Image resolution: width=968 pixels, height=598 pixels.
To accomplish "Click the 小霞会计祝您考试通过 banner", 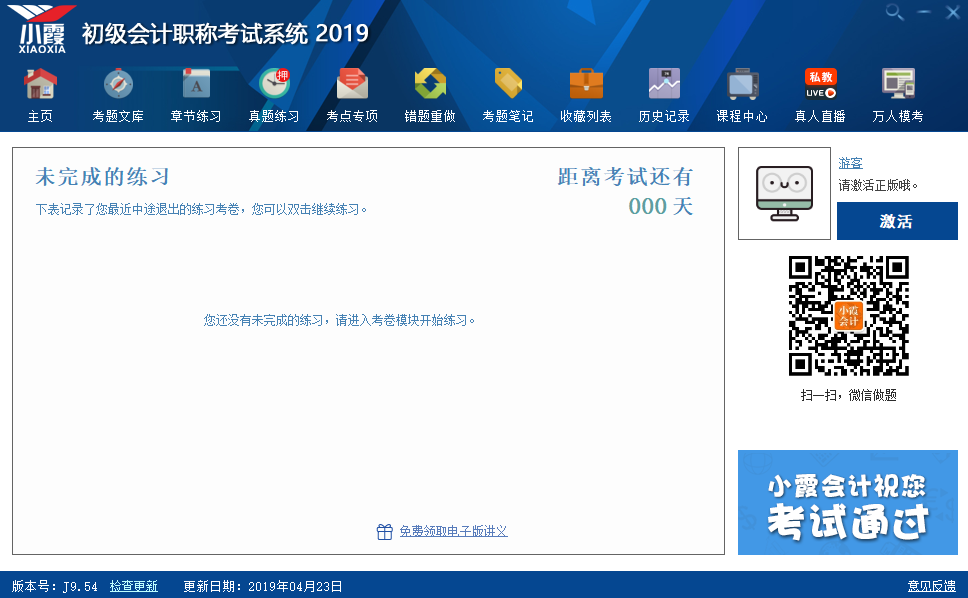I will 848,502.
